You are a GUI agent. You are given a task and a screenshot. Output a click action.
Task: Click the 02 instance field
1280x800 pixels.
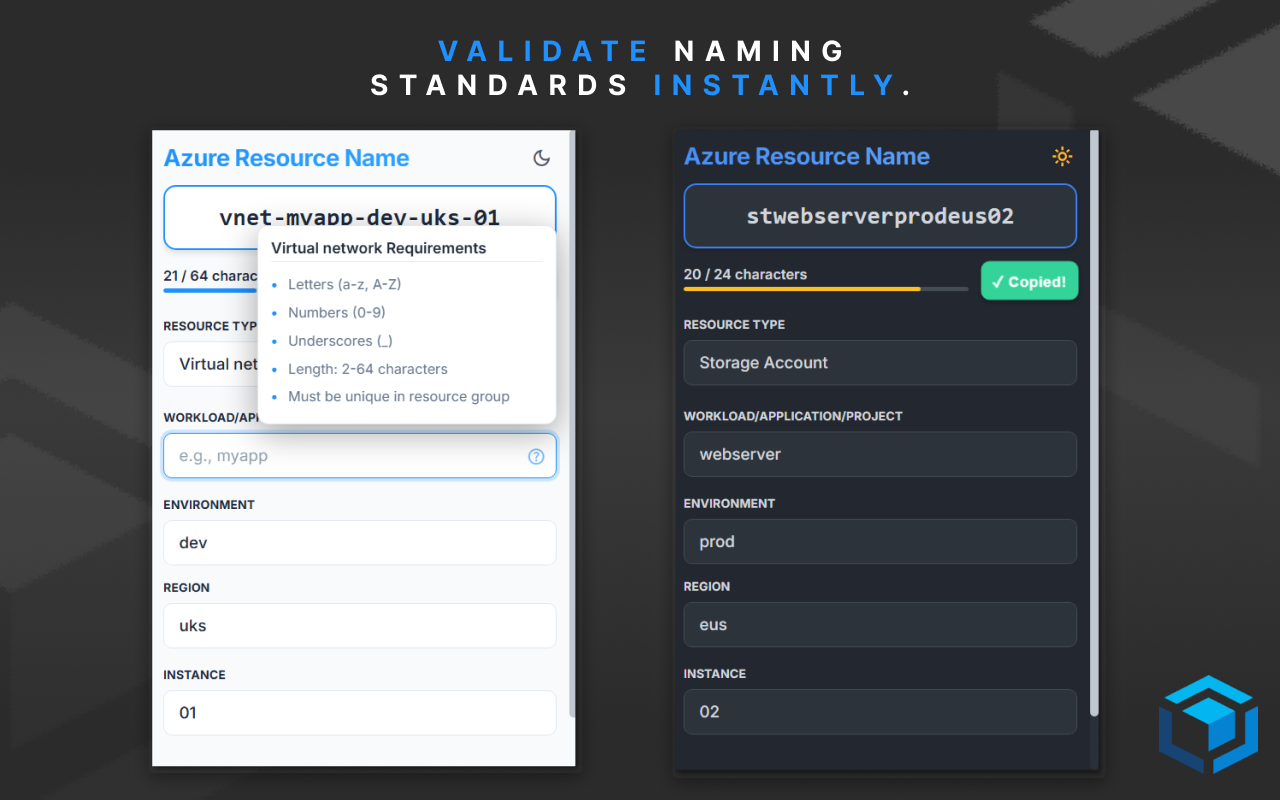[879, 712]
